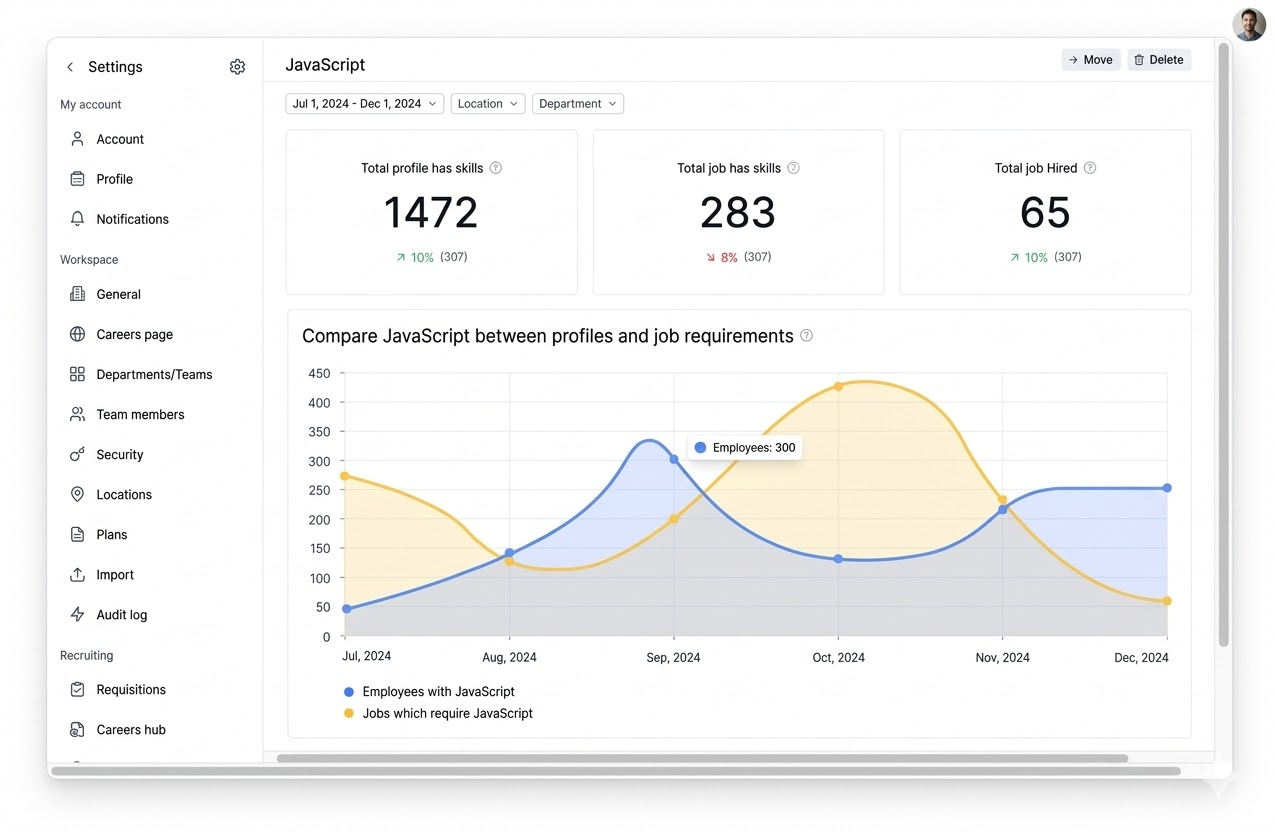Screen dimensions: 1275x832
Task: Go to Team members settings
Action: [140, 414]
